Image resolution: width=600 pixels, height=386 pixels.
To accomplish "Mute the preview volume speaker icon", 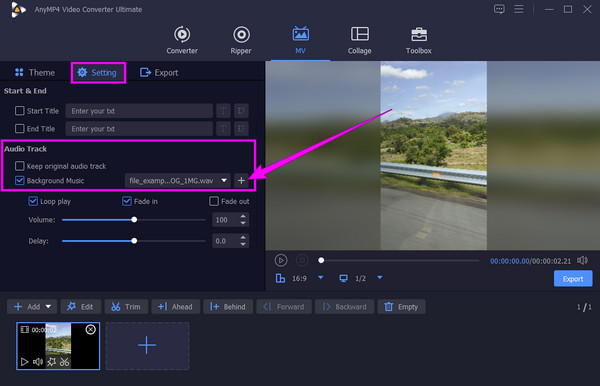I will [x=582, y=261].
